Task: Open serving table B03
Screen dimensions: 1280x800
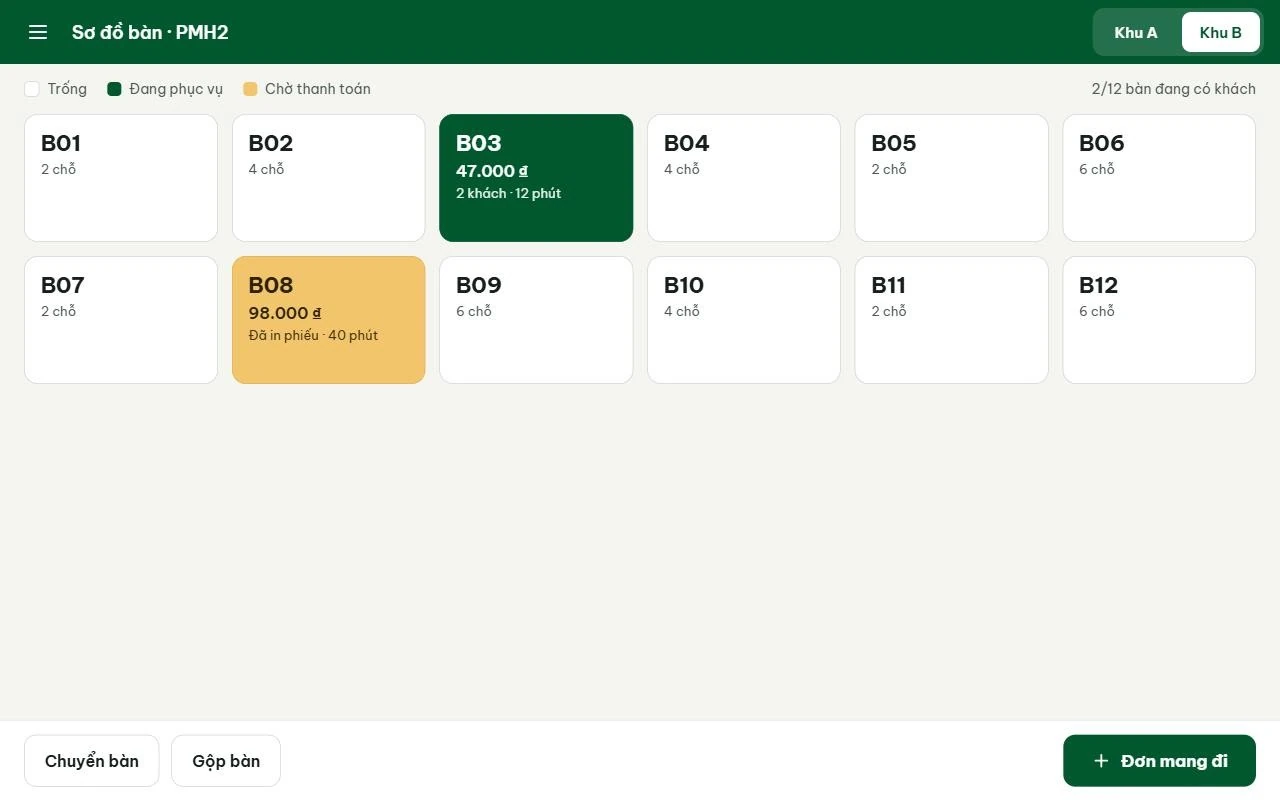Action: [x=536, y=178]
